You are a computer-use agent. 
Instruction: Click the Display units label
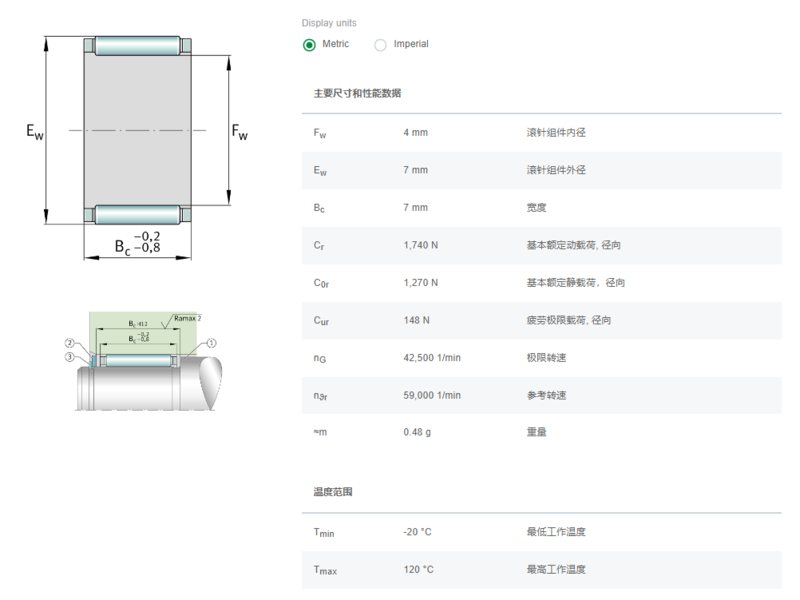(x=329, y=23)
